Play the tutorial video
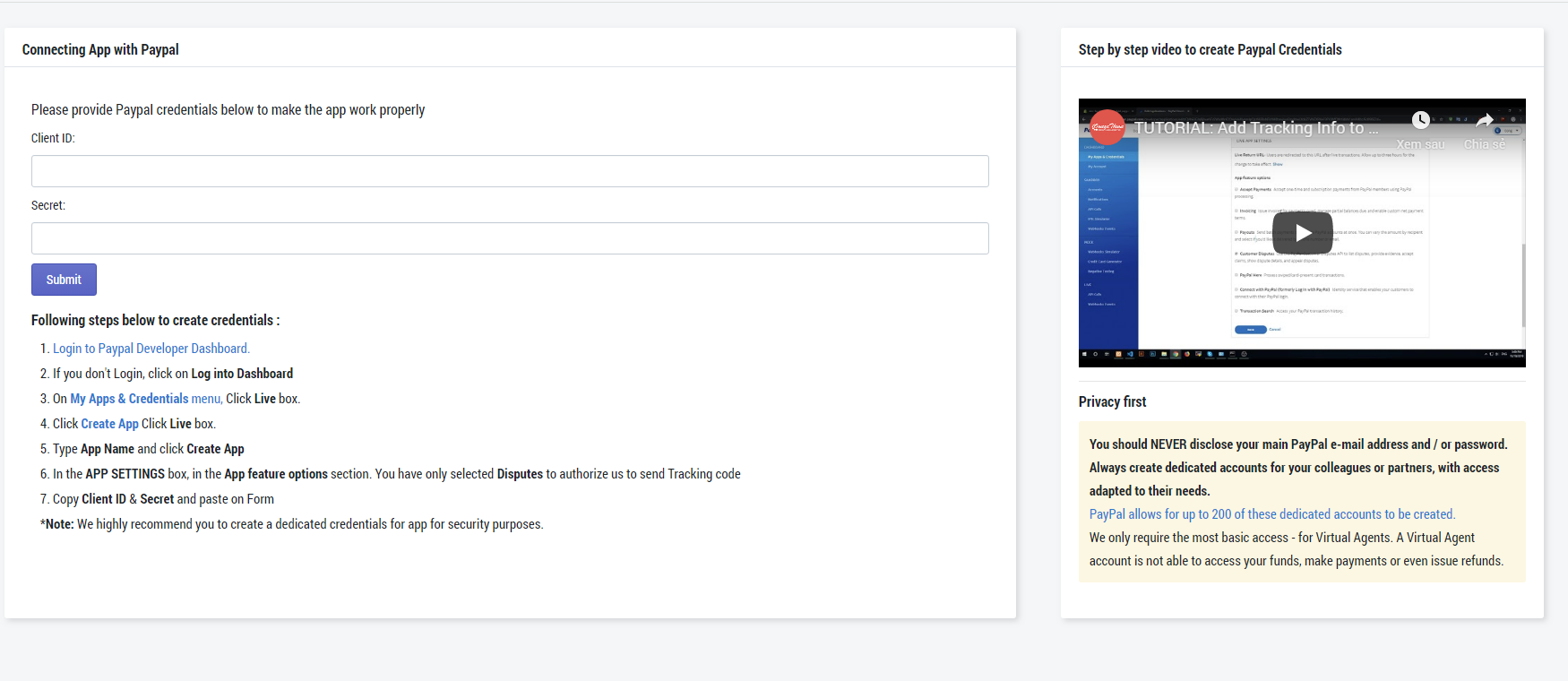1568x681 pixels. click(1302, 233)
